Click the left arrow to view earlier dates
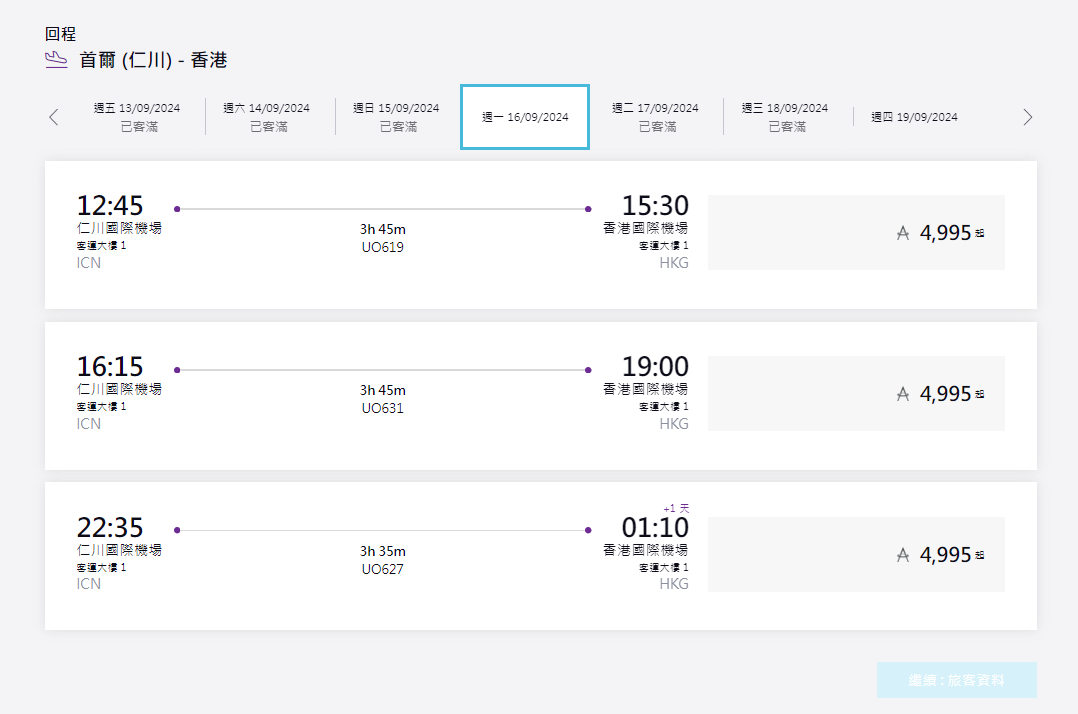 [x=53, y=116]
